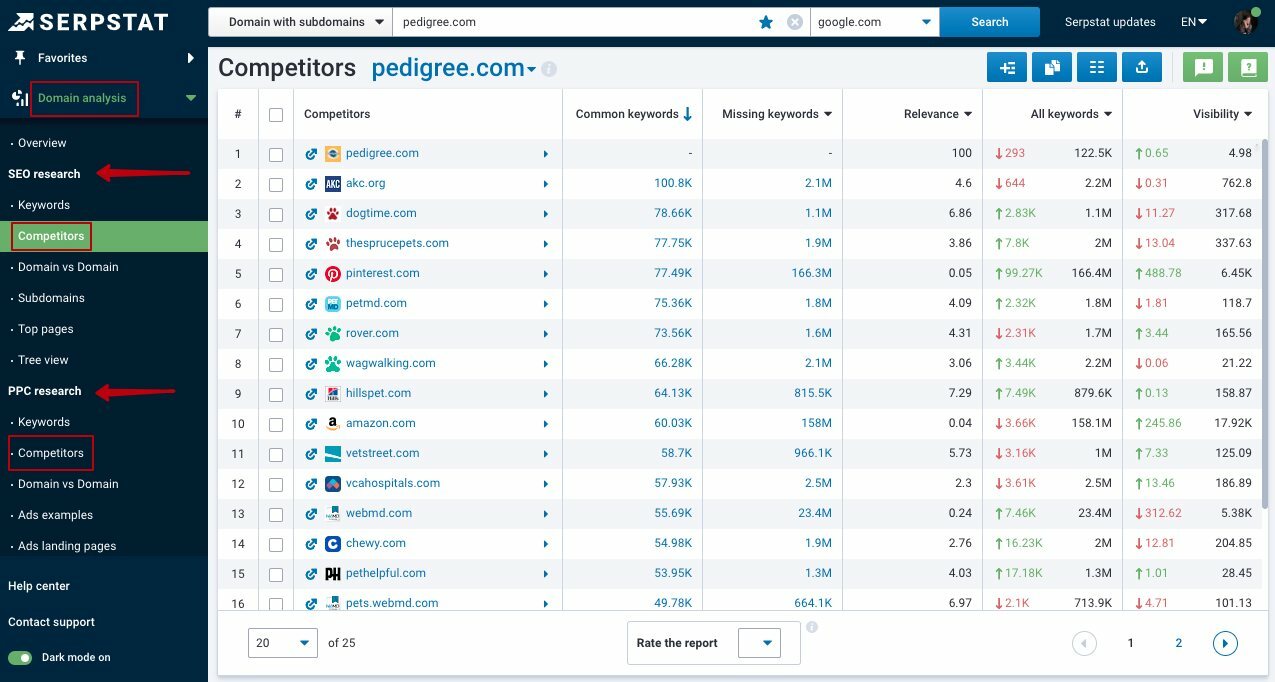Click the green help book icon button
1275x682 pixels.
click(1248, 67)
